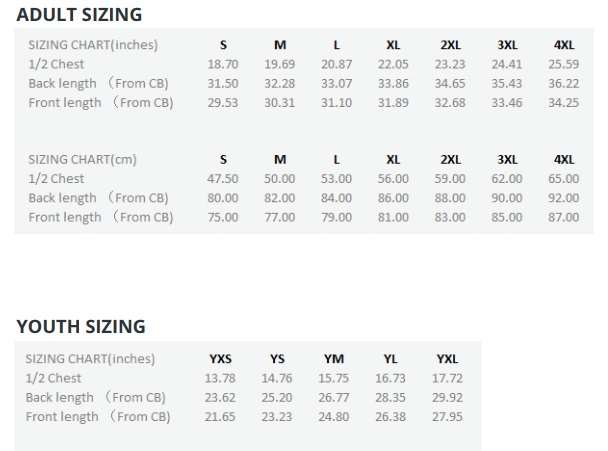This screenshot has height=451, width=608.
Task: Select the XL header in the cm chart
Action: point(393,159)
